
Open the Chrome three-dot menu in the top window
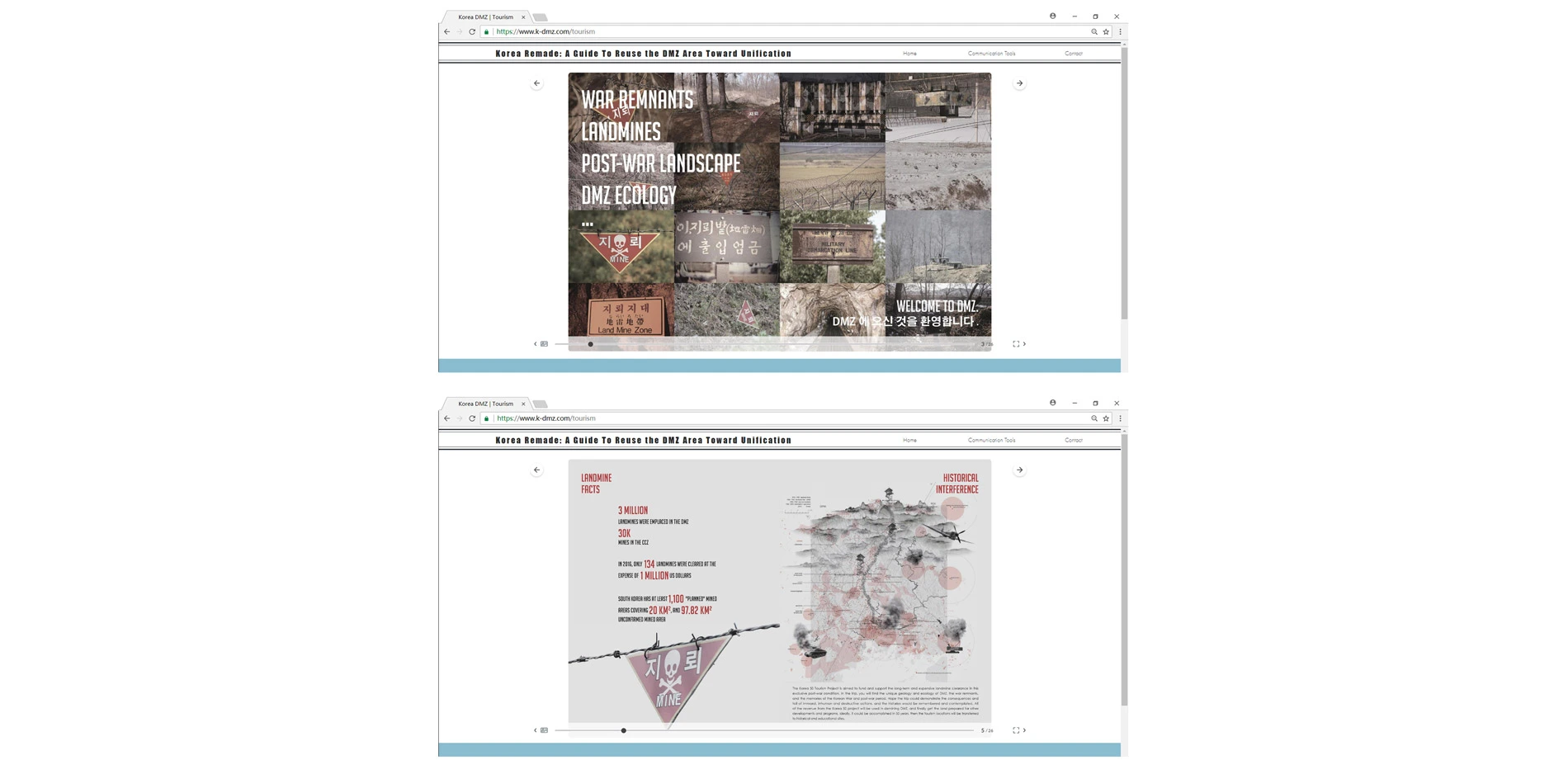pyautogui.click(x=1120, y=32)
